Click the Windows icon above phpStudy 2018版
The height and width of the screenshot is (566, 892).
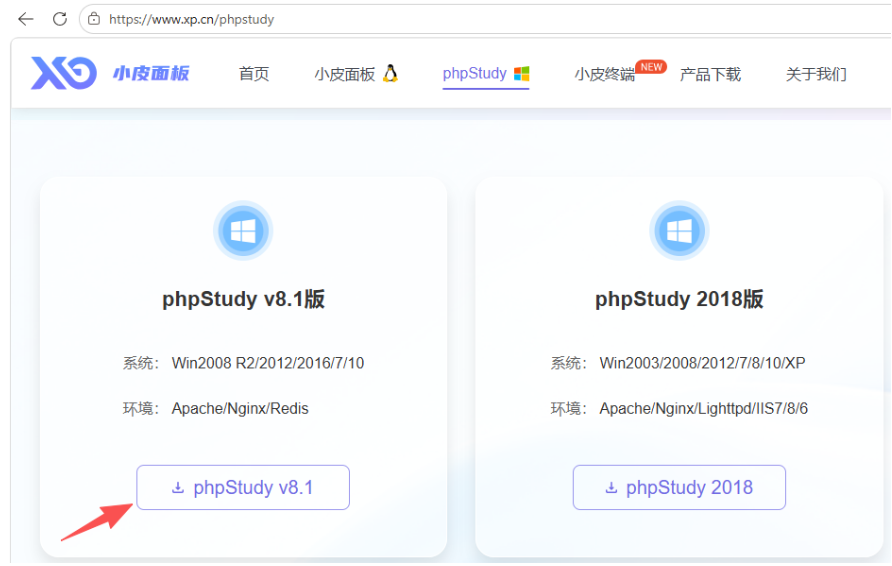[x=679, y=231]
